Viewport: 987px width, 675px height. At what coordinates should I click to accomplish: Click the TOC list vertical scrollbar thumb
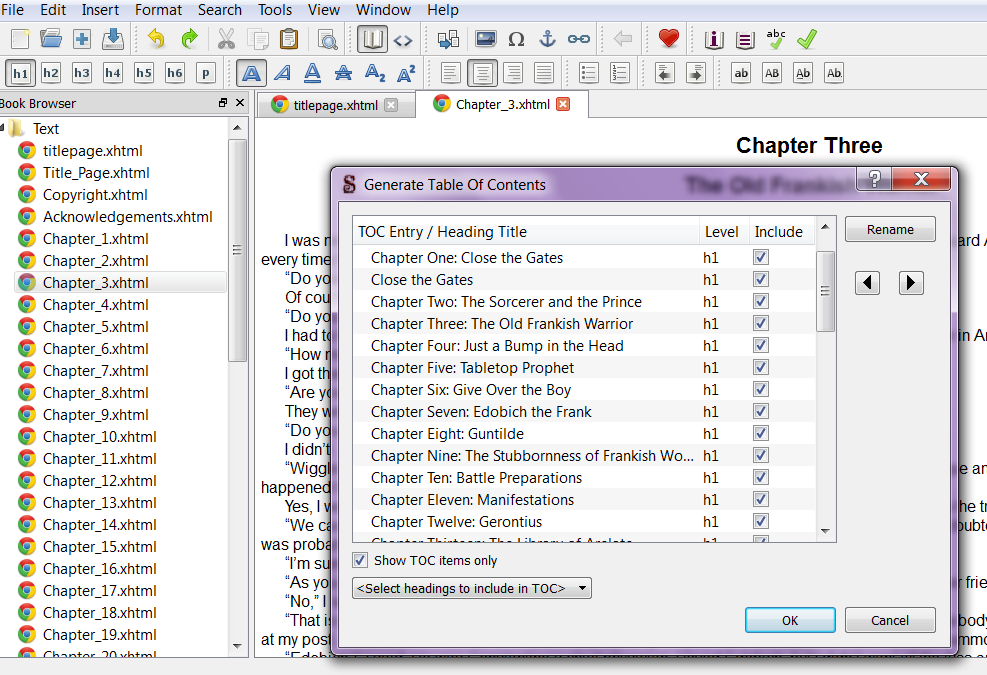point(825,291)
